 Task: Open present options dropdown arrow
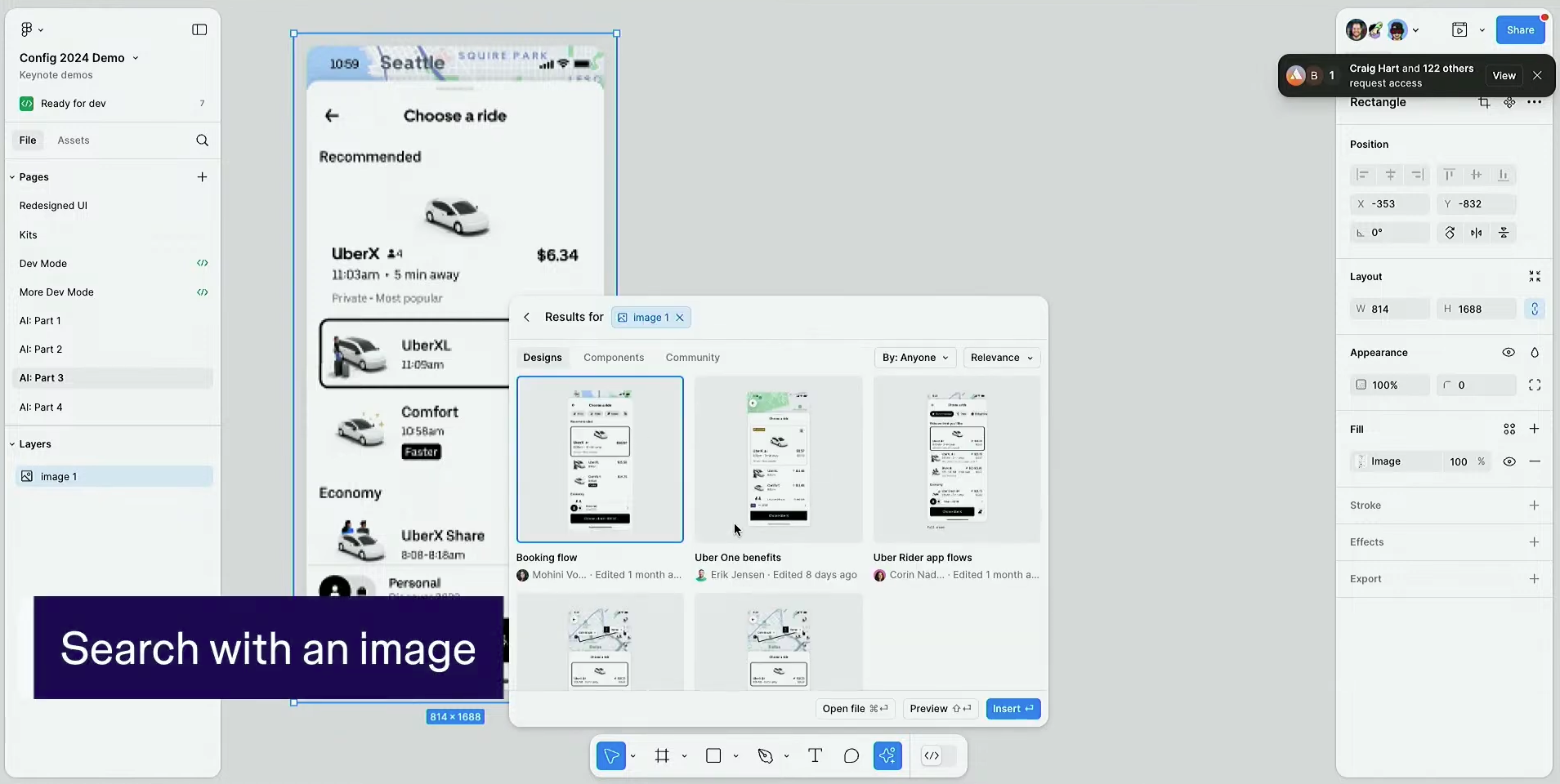1482,30
